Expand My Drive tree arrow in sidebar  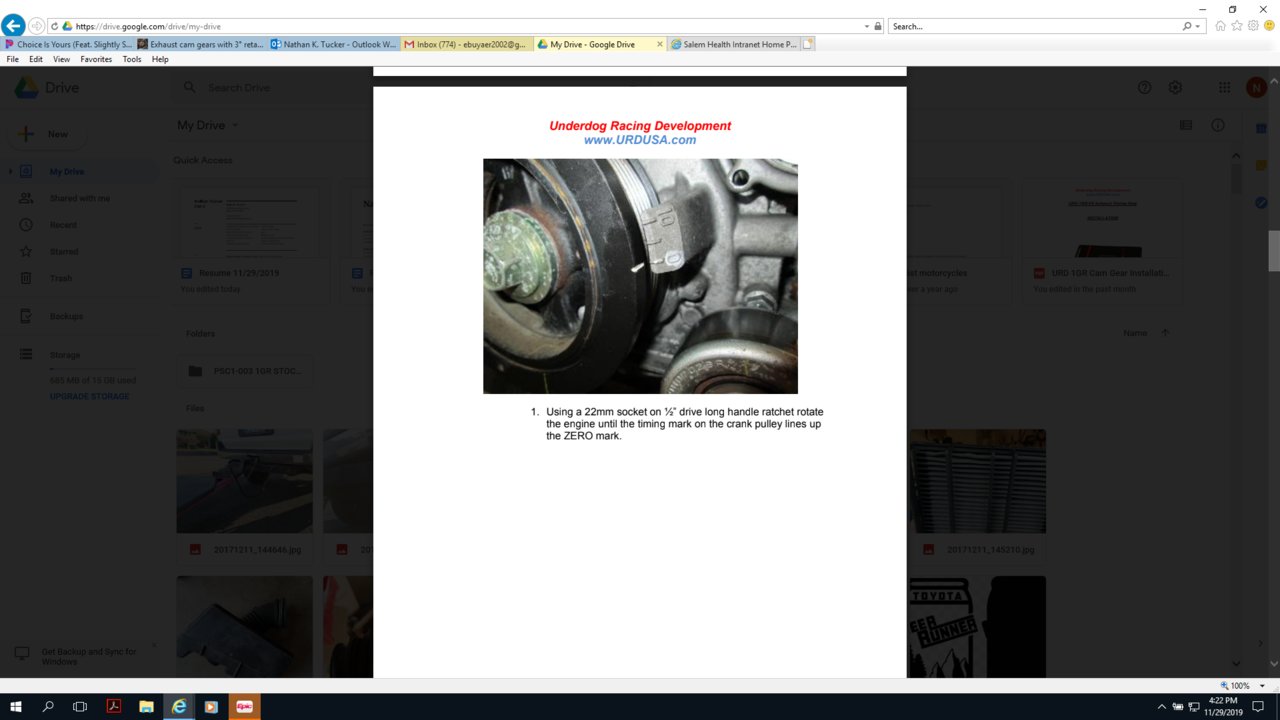pyautogui.click(x=10, y=172)
